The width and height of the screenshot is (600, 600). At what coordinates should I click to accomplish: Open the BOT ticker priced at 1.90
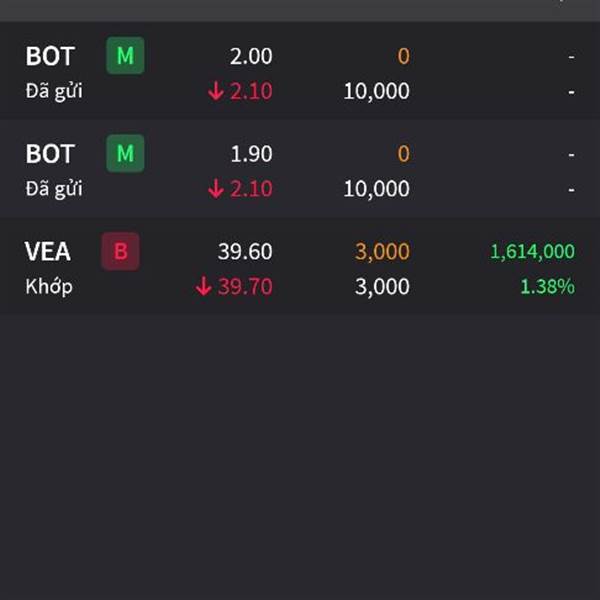tap(50, 154)
